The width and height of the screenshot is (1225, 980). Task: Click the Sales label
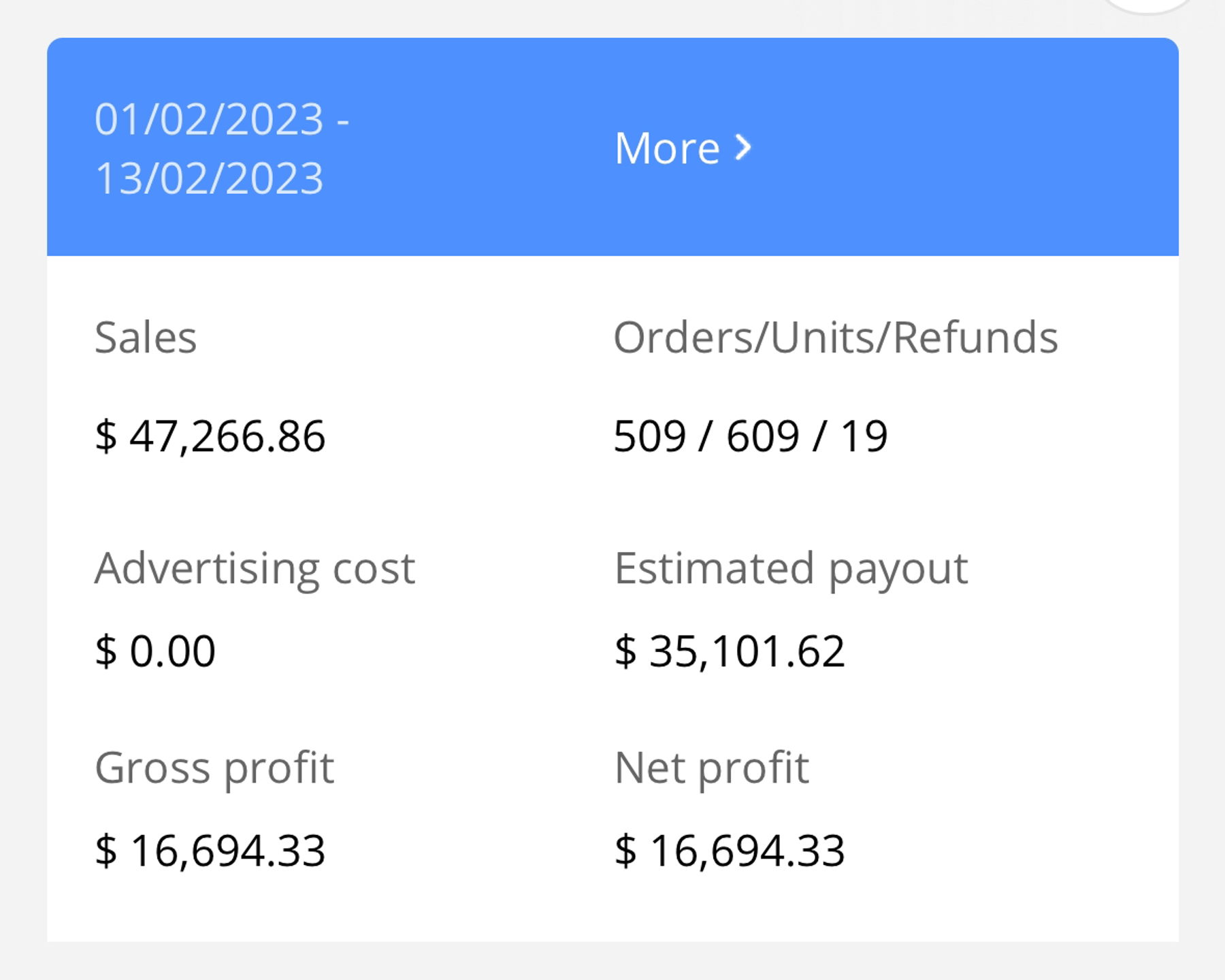(146, 337)
